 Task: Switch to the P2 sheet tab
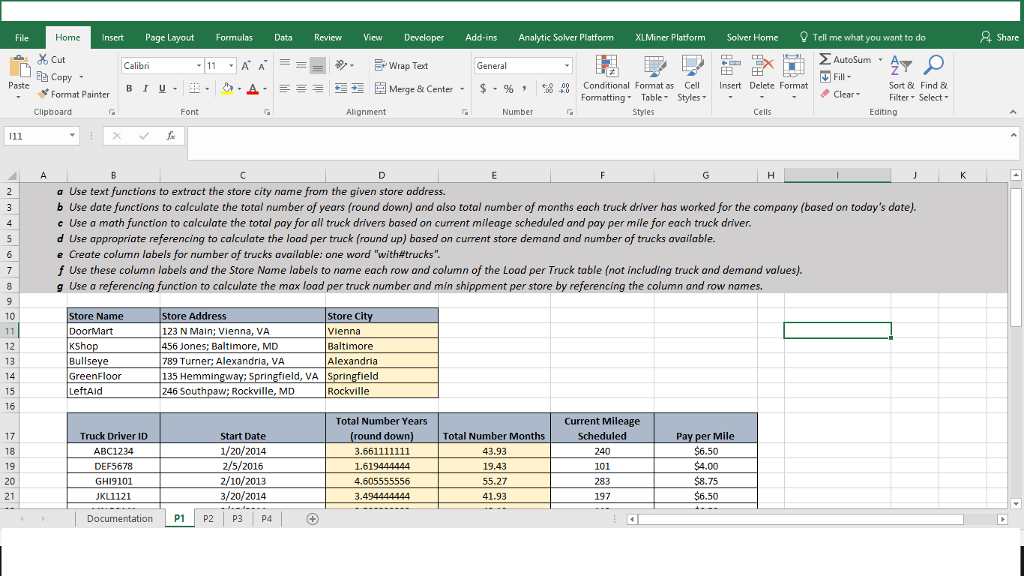(x=208, y=519)
